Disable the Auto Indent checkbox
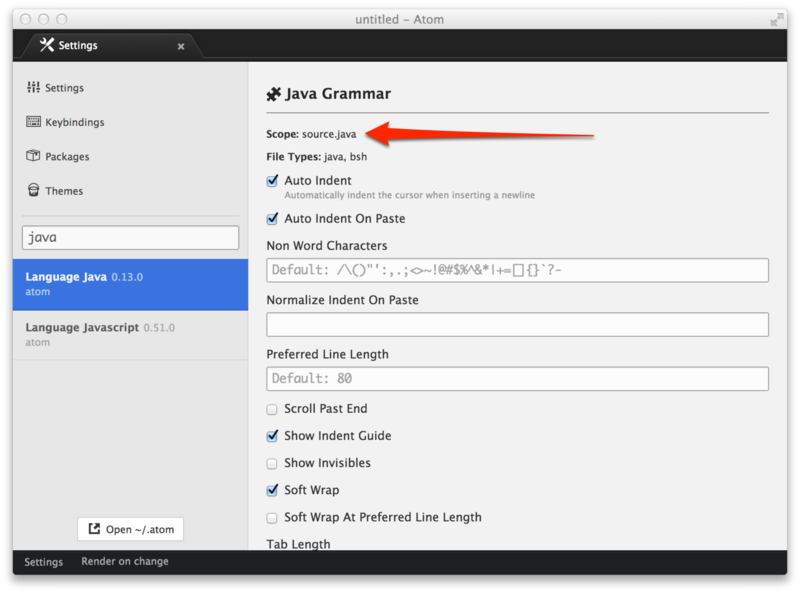The image size is (800, 593). [x=273, y=181]
